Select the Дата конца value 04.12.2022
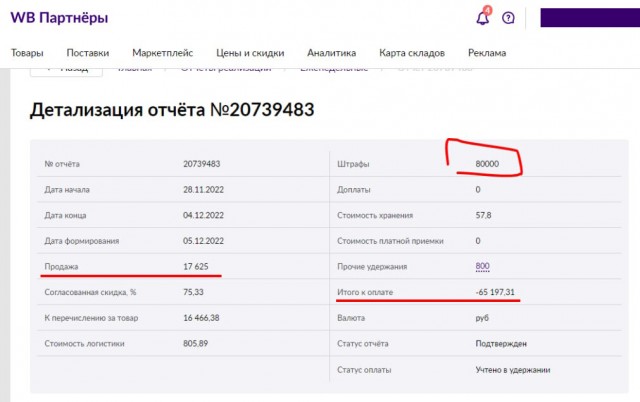 pyautogui.click(x=203, y=215)
